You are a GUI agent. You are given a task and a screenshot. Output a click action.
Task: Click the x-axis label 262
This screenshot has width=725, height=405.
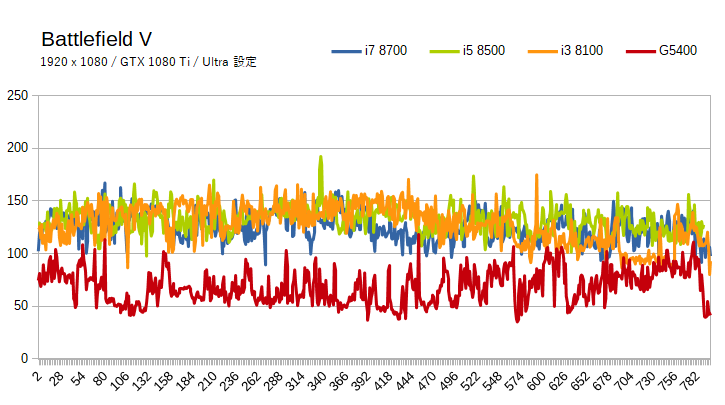pyautogui.click(x=250, y=381)
